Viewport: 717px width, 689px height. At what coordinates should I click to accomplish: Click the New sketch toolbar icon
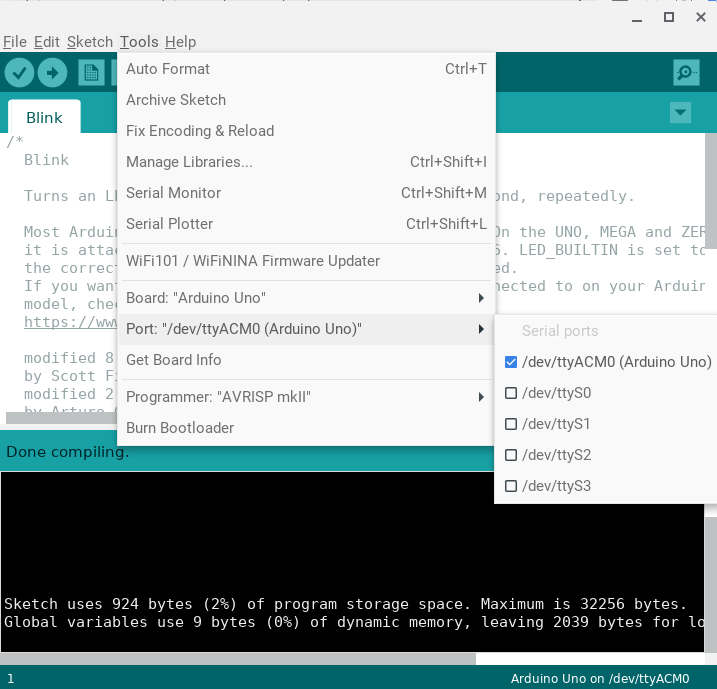pyautogui.click(x=91, y=73)
